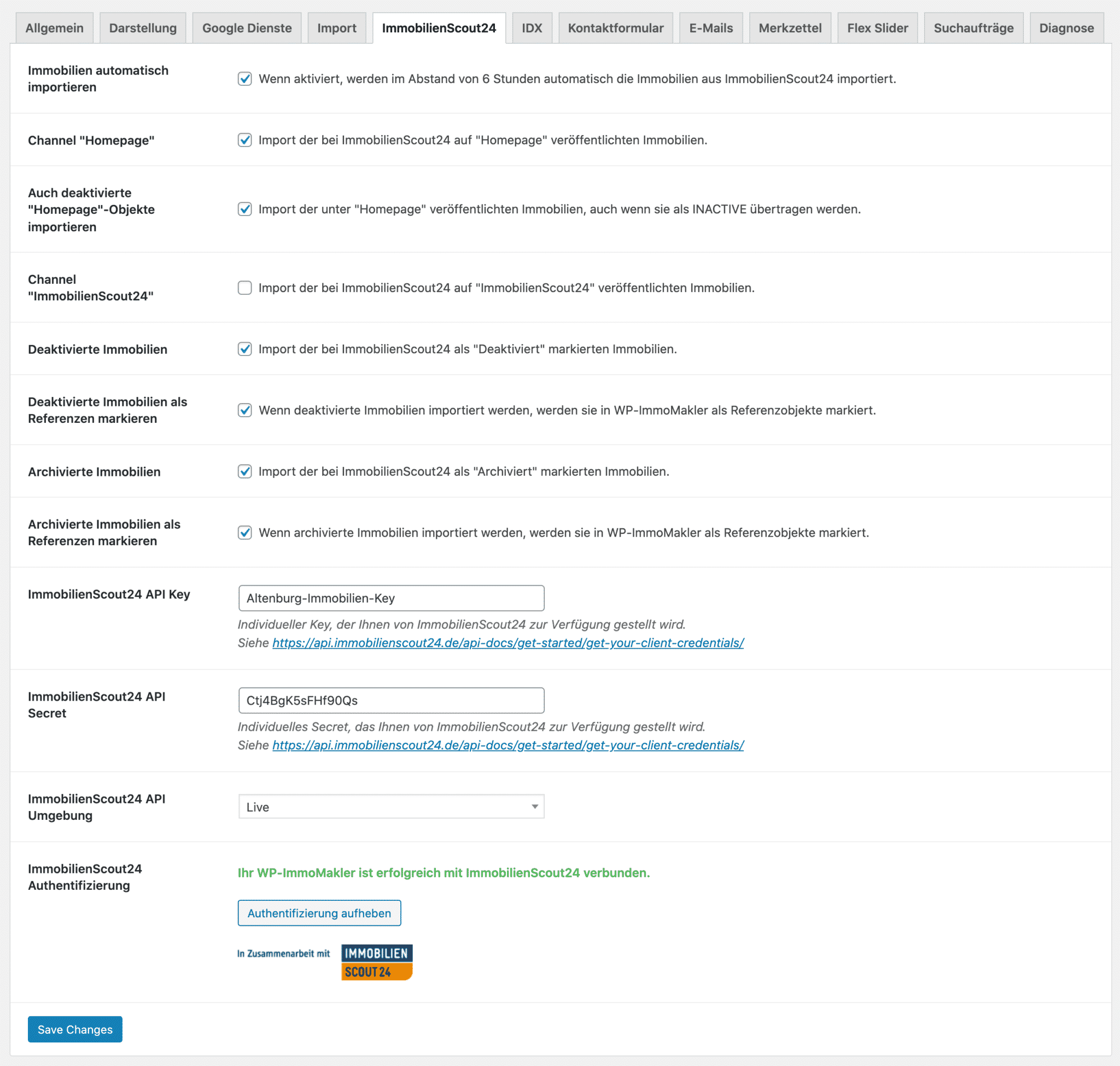The width and height of the screenshot is (1120, 1066).
Task: Click Save Changes button
Action: coord(75,1029)
